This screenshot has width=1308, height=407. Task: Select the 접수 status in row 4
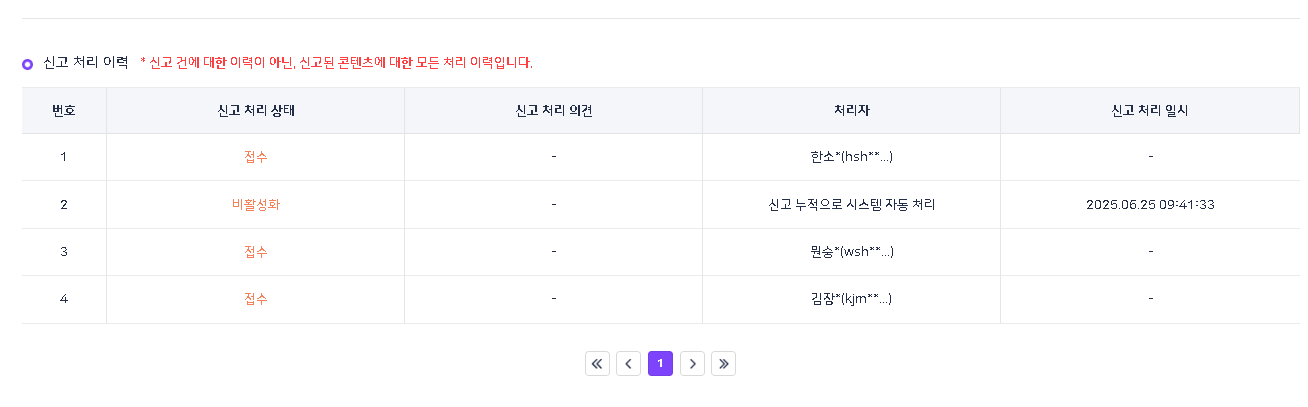pyautogui.click(x=256, y=298)
